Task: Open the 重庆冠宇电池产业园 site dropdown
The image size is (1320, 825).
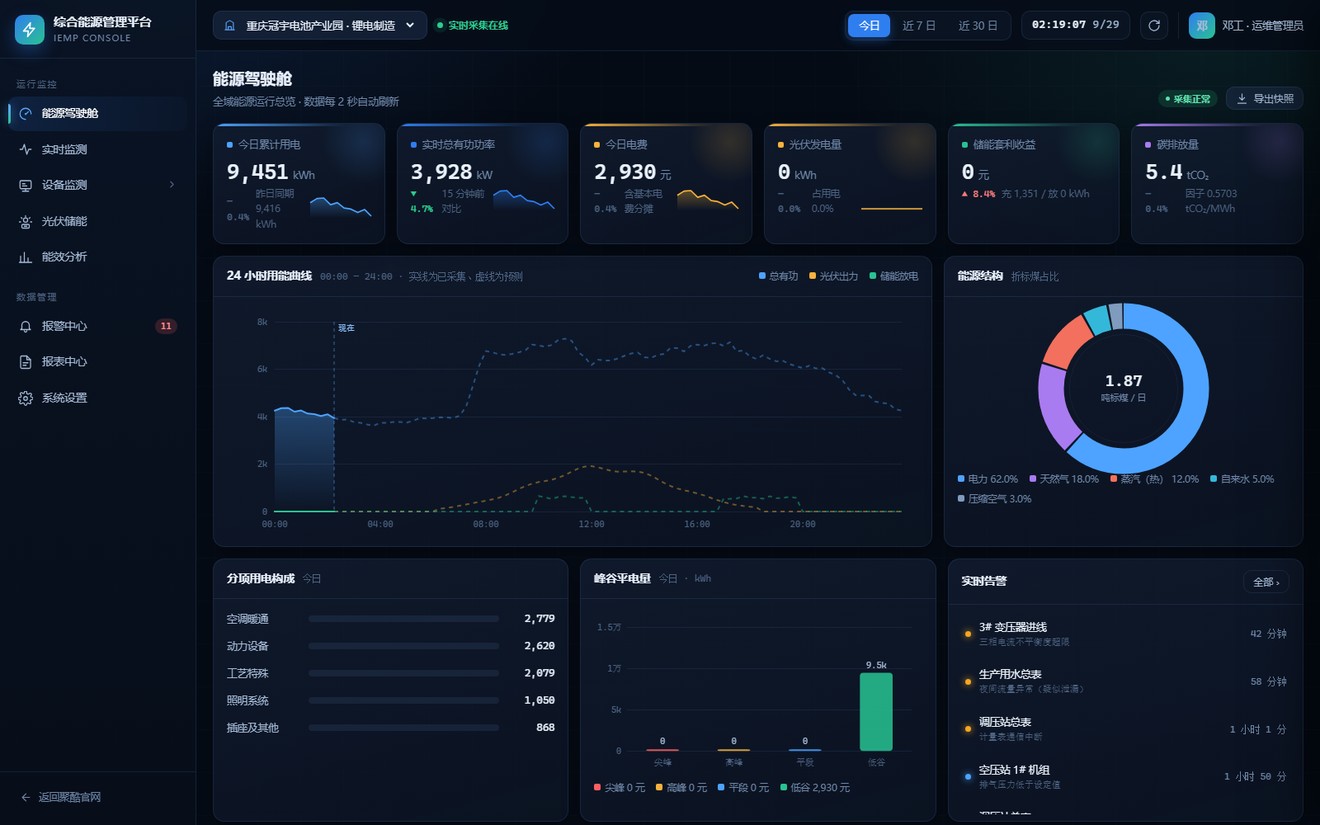Action: [x=320, y=26]
